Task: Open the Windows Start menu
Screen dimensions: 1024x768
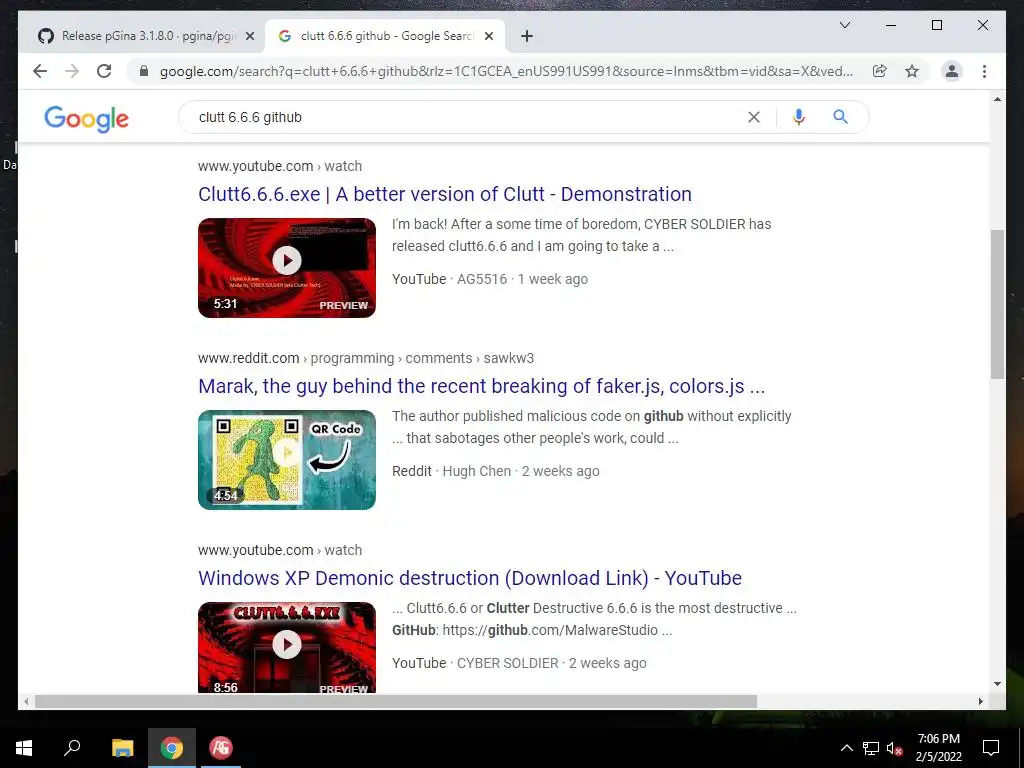Action: pos(24,748)
